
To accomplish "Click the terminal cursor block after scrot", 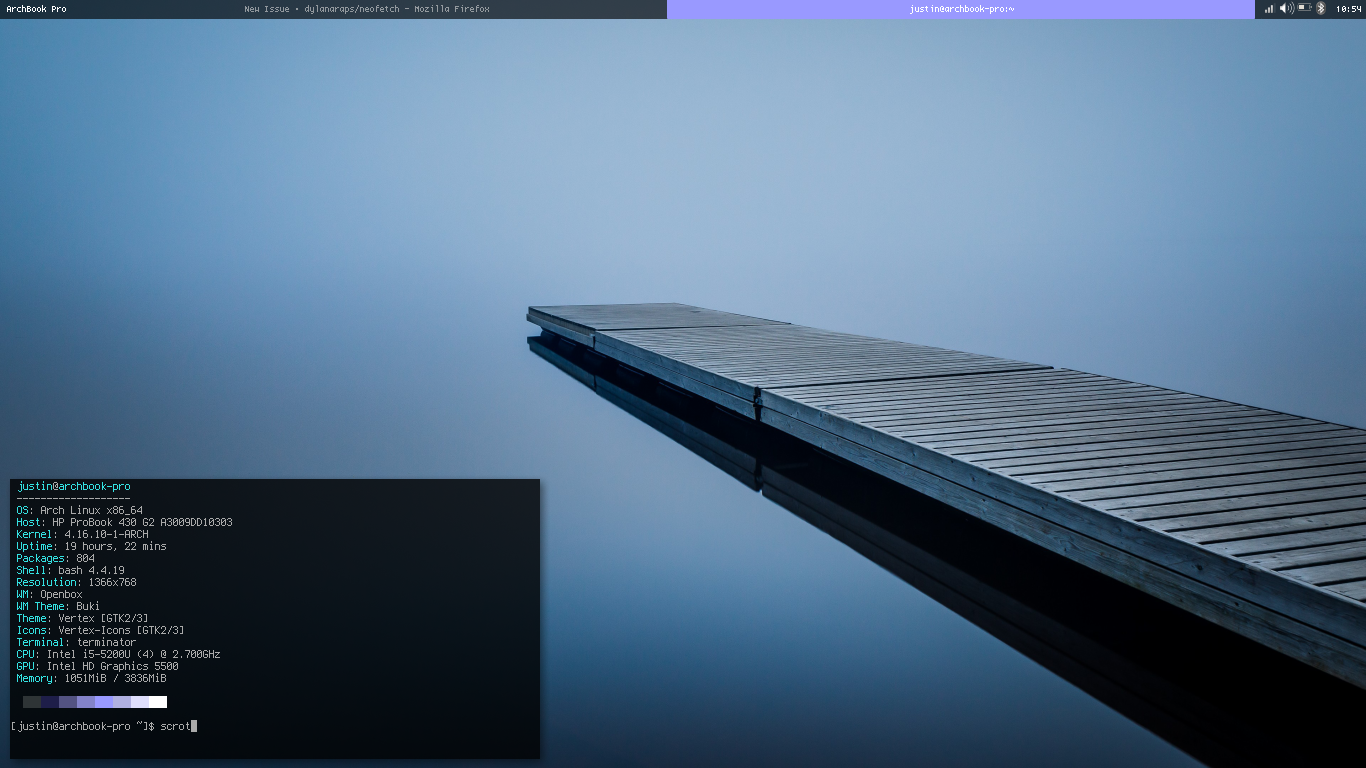I will [193, 726].
